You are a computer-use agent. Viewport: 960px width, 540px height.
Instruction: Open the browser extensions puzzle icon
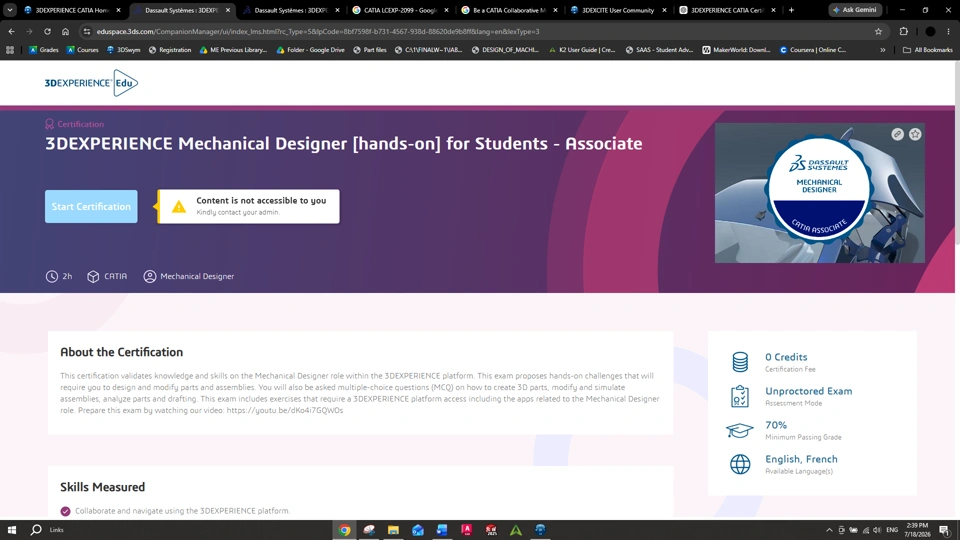(904, 31)
